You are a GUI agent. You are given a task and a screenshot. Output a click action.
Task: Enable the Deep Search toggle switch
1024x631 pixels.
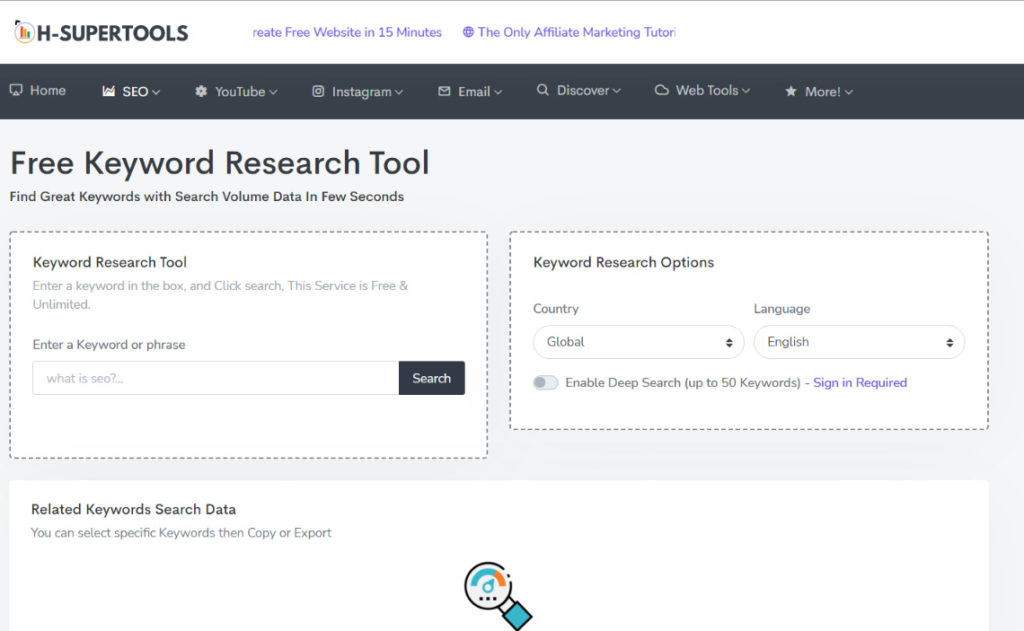(546, 383)
